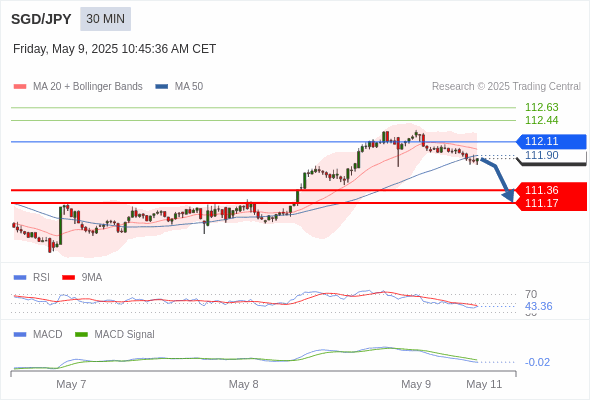
Task: Click the Friday, May 9, 2025 timestamp
Action: (x=114, y=49)
